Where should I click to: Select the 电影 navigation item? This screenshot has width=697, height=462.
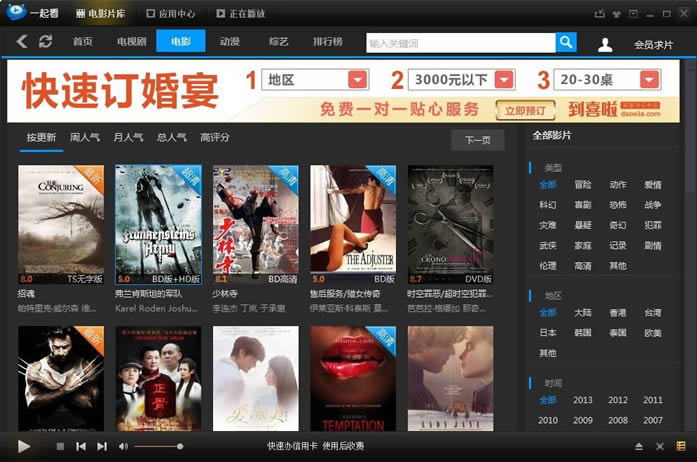coord(180,41)
